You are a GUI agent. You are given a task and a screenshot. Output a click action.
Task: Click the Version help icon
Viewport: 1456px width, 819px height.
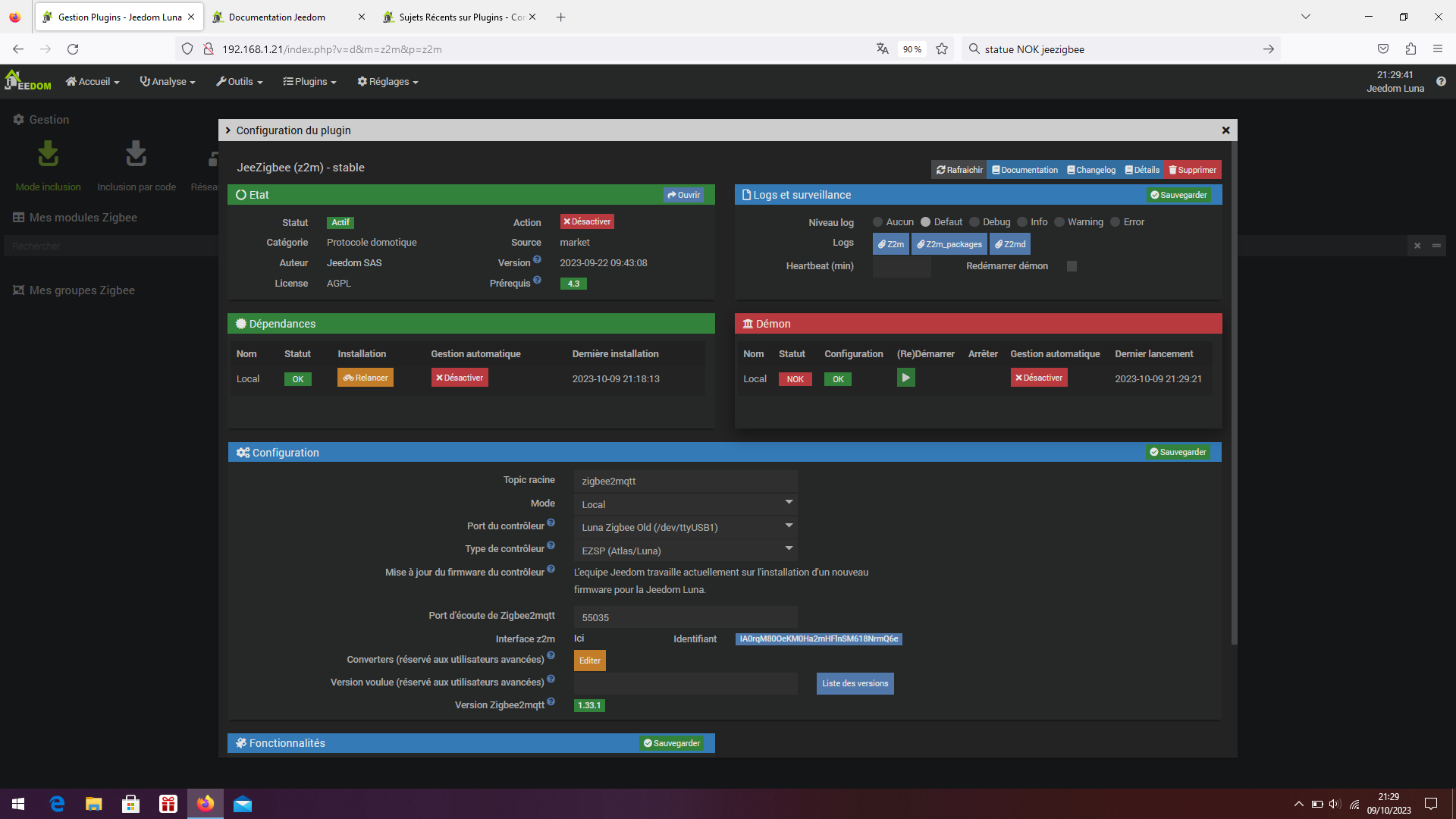click(x=537, y=259)
